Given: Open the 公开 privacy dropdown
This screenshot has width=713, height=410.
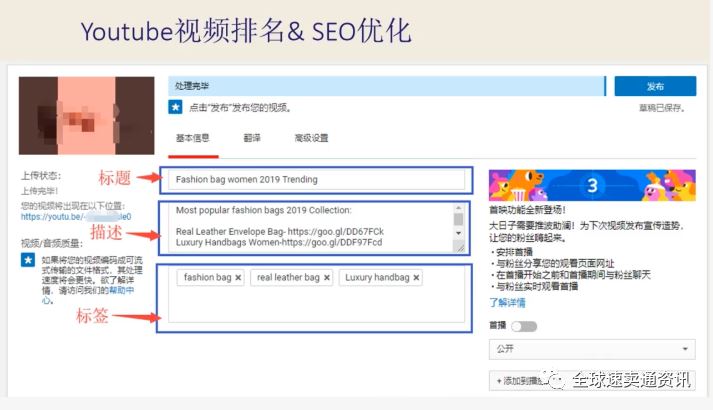Looking at the screenshot, I should pyautogui.click(x=592, y=349).
